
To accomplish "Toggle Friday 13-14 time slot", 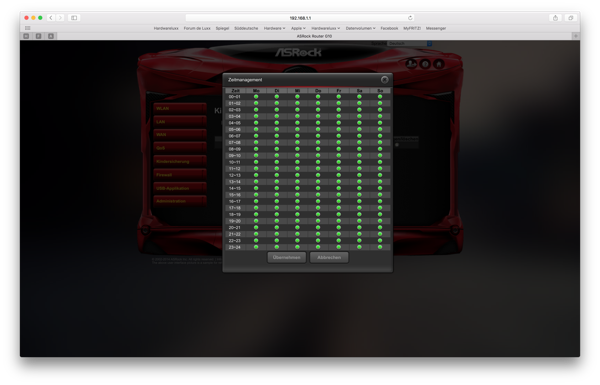I will coord(339,182).
